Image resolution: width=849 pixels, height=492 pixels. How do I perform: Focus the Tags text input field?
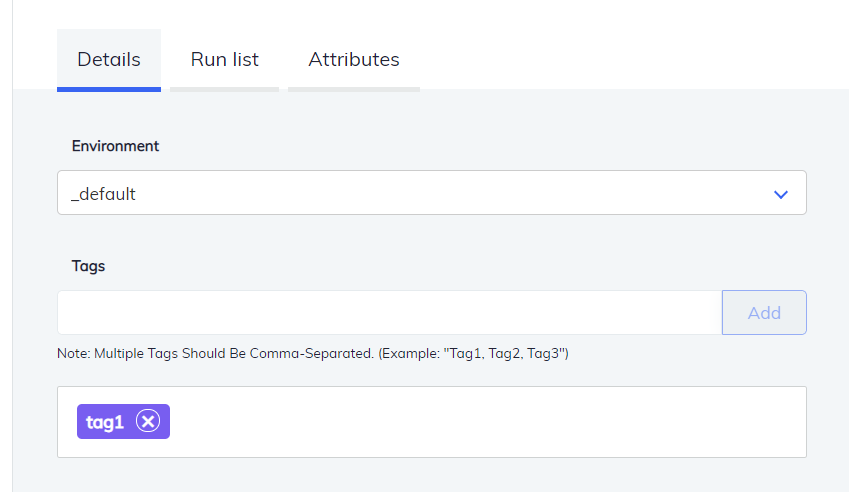pos(388,313)
